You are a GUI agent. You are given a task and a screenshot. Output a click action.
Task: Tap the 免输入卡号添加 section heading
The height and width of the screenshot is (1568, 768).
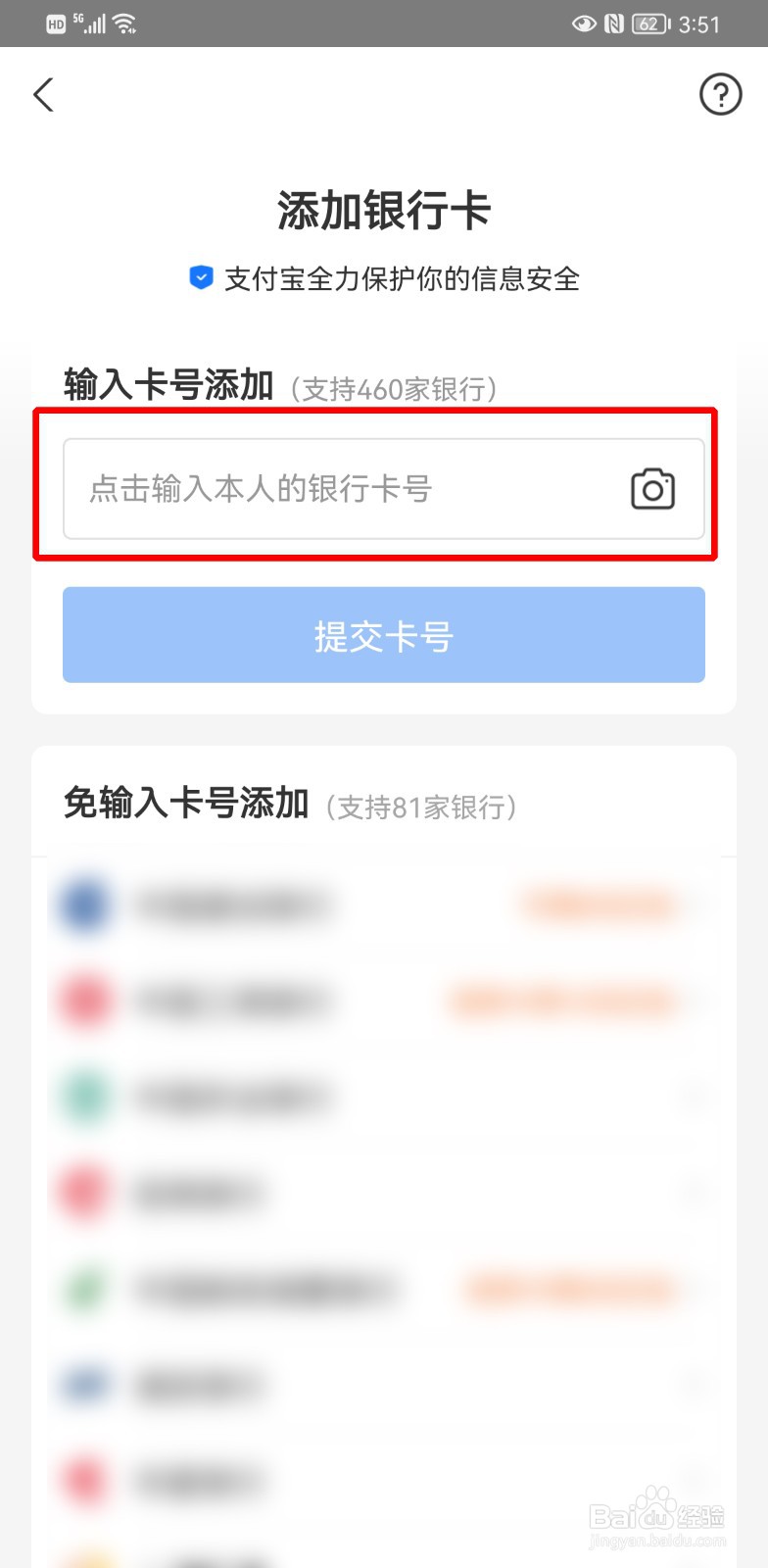click(x=186, y=803)
